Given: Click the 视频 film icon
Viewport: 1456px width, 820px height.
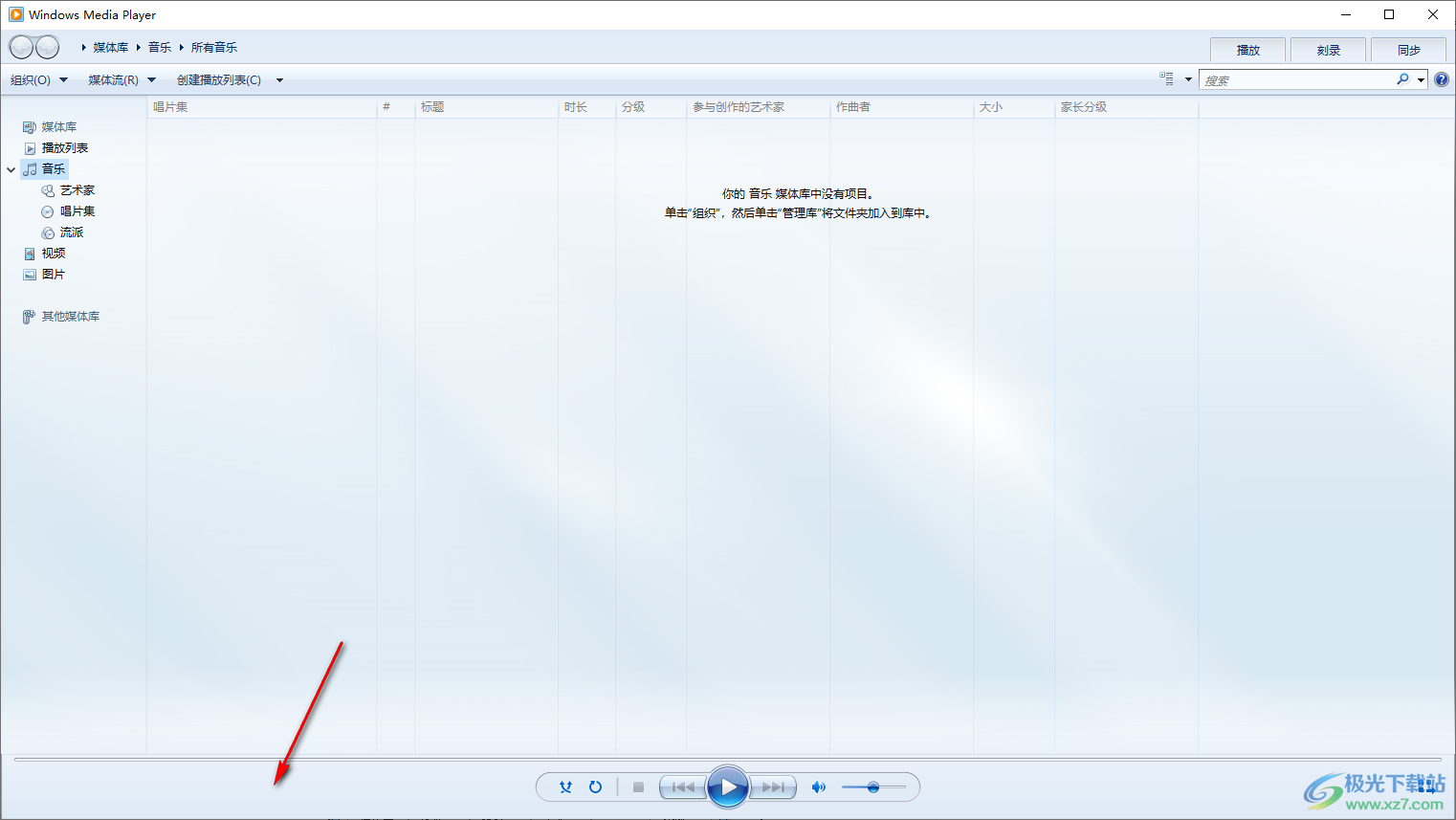Looking at the screenshot, I should point(30,254).
